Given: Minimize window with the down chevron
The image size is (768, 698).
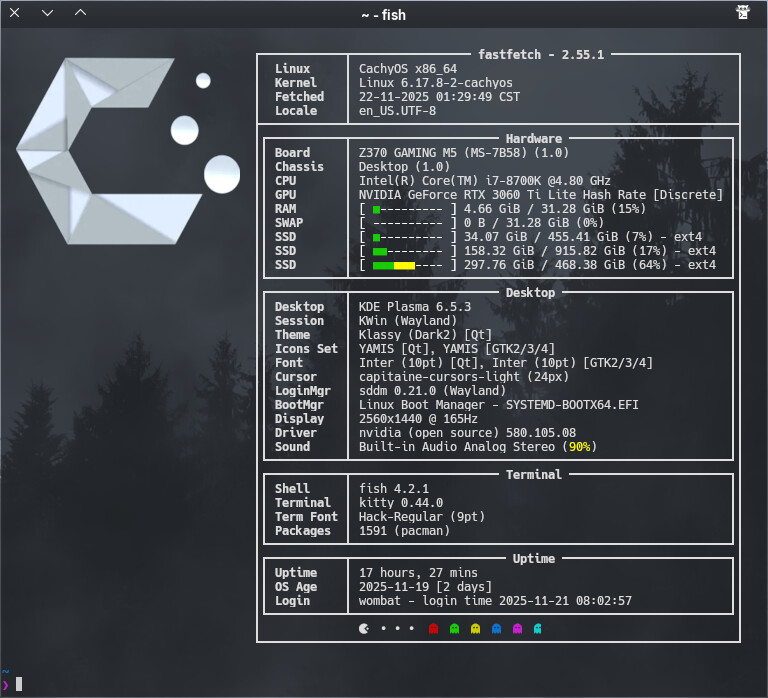Looking at the screenshot, I should pos(48,13).
